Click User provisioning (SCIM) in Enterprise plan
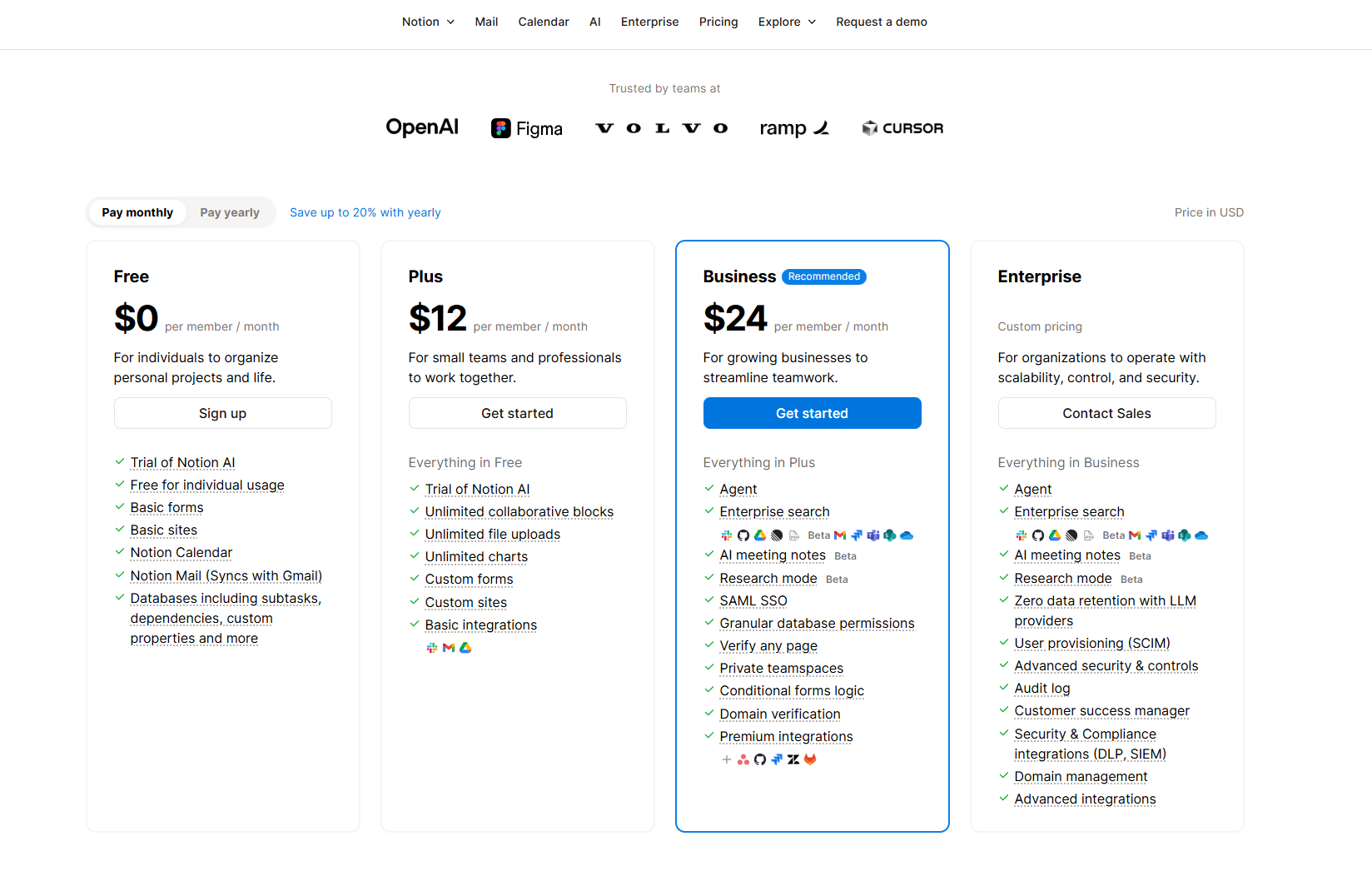 pos(1092,643)
